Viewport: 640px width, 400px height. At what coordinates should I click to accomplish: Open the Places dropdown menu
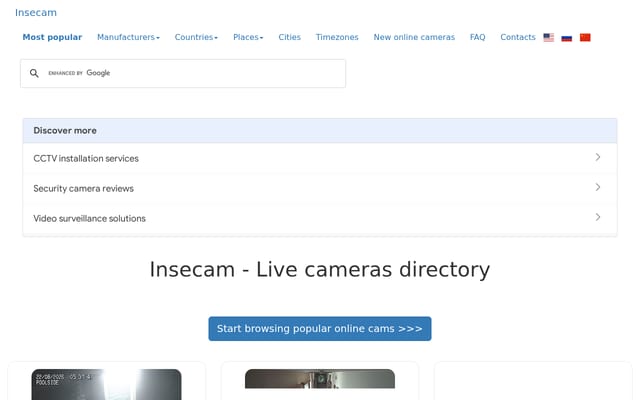click(248, 37)
